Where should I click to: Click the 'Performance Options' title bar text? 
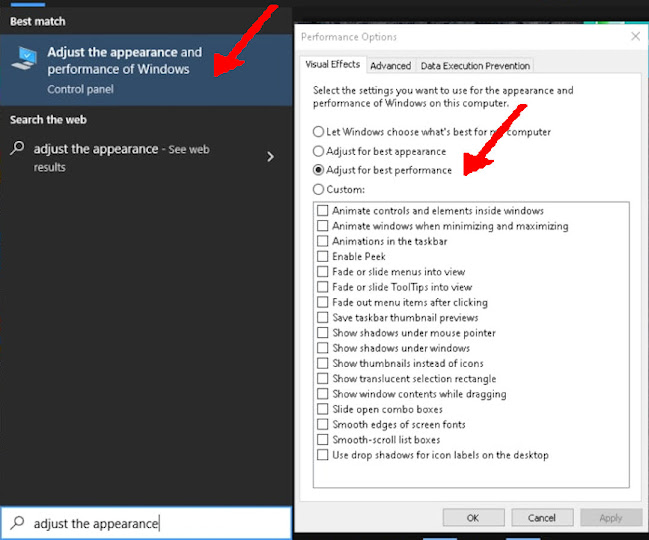349,37
